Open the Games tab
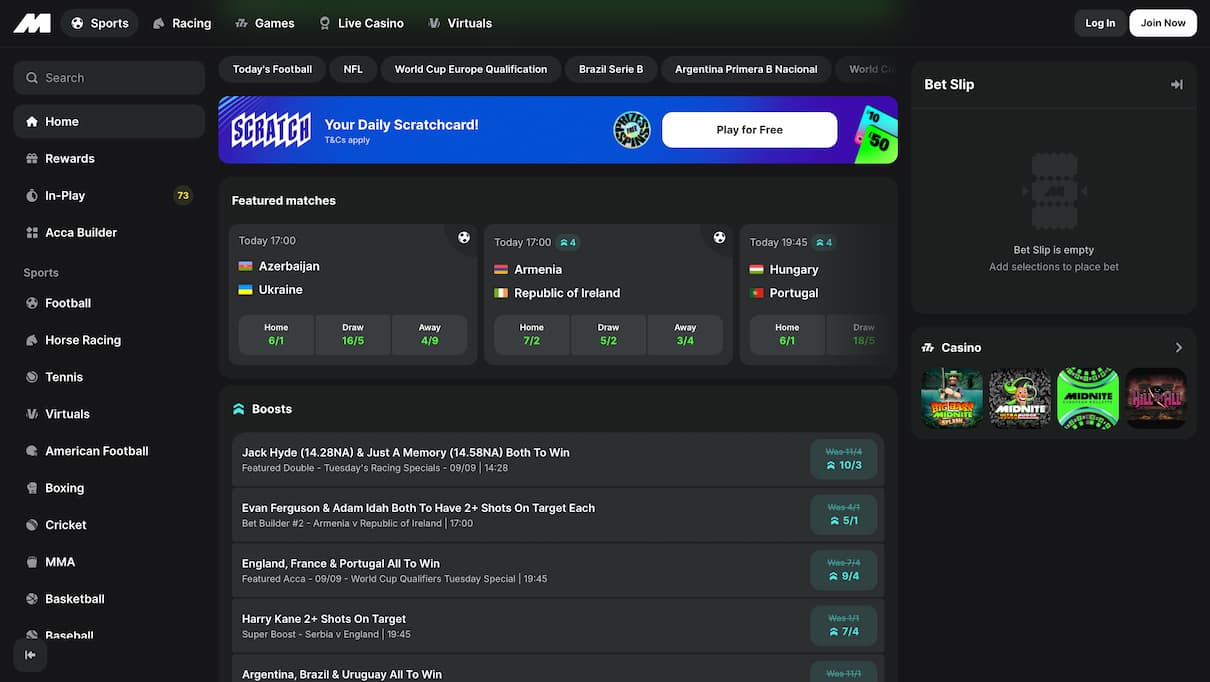The image size is (1210, 682). 265,23
